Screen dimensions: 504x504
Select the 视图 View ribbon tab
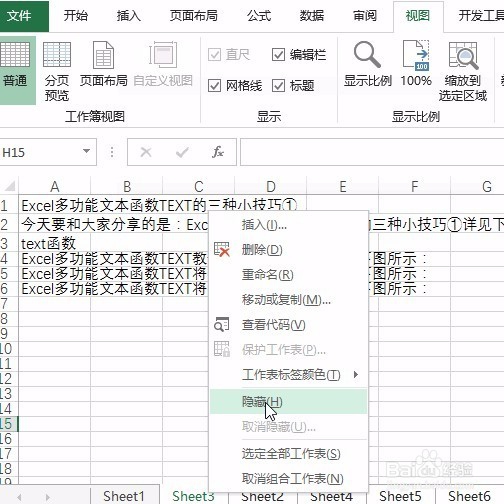coord(418,16)
